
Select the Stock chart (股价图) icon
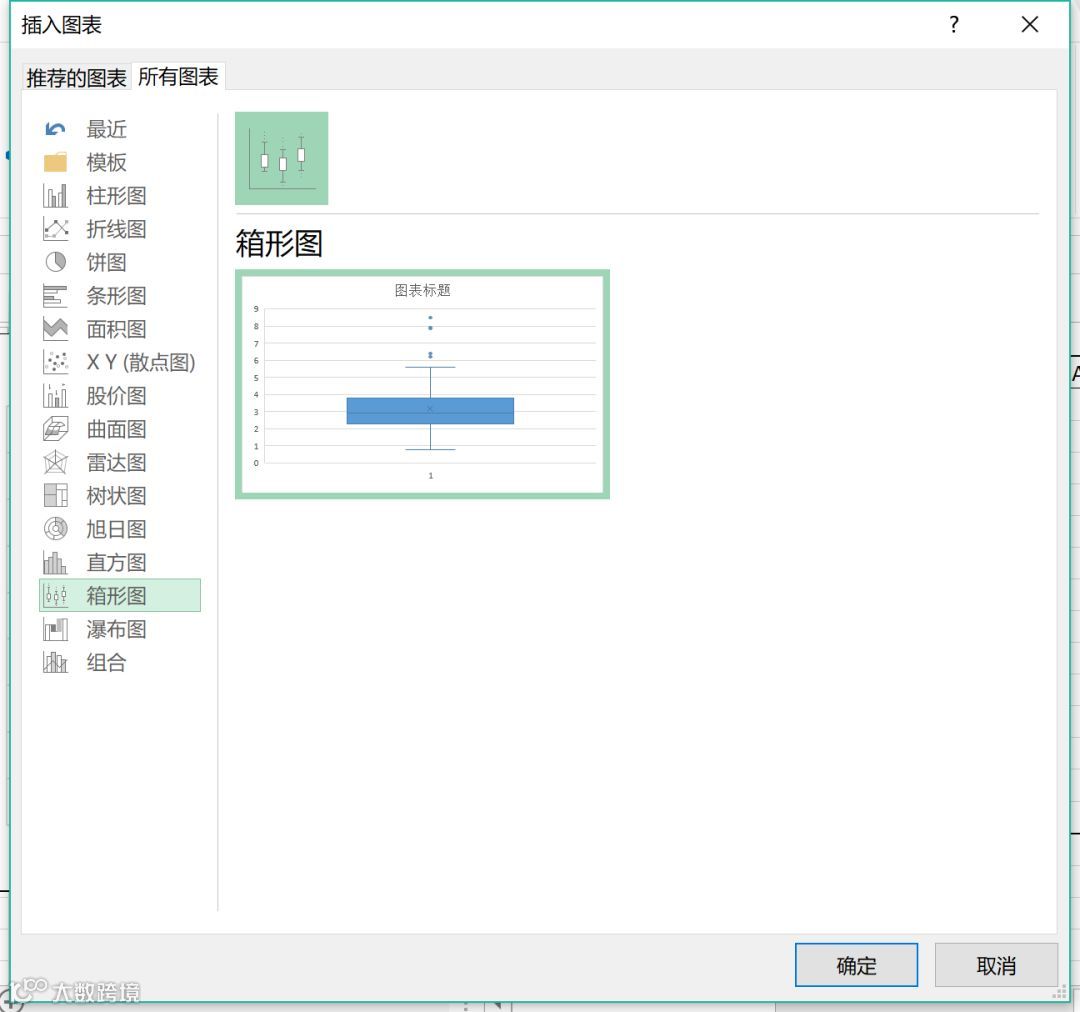[55, 395]
